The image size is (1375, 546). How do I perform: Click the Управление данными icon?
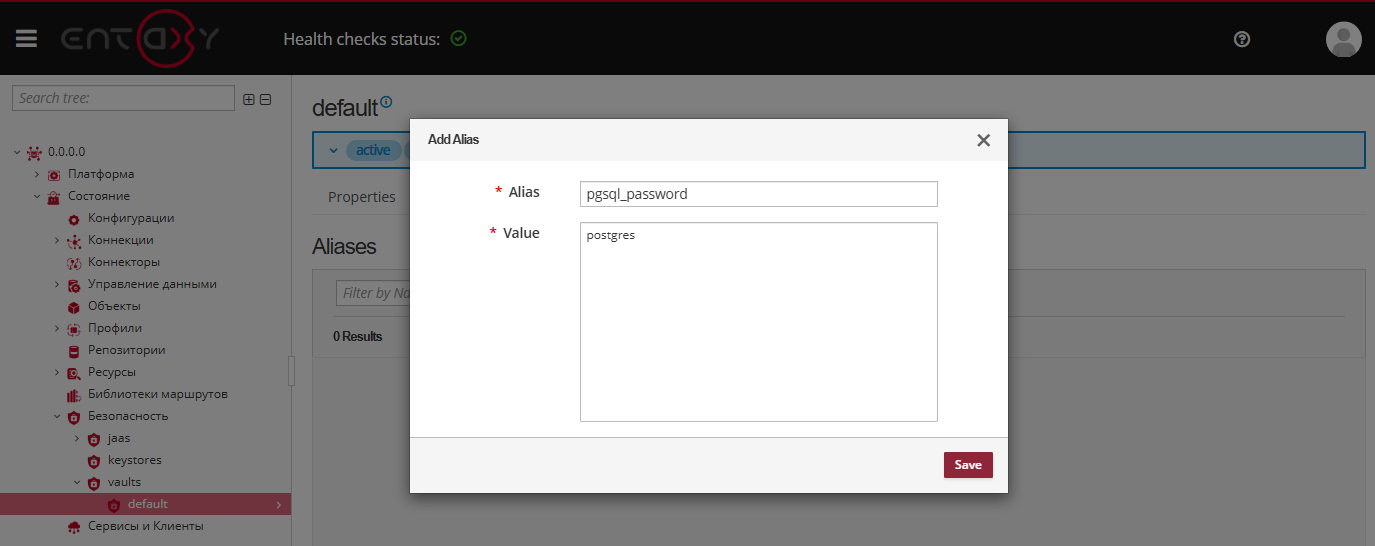pyautogui.click(x=74, y=285)
